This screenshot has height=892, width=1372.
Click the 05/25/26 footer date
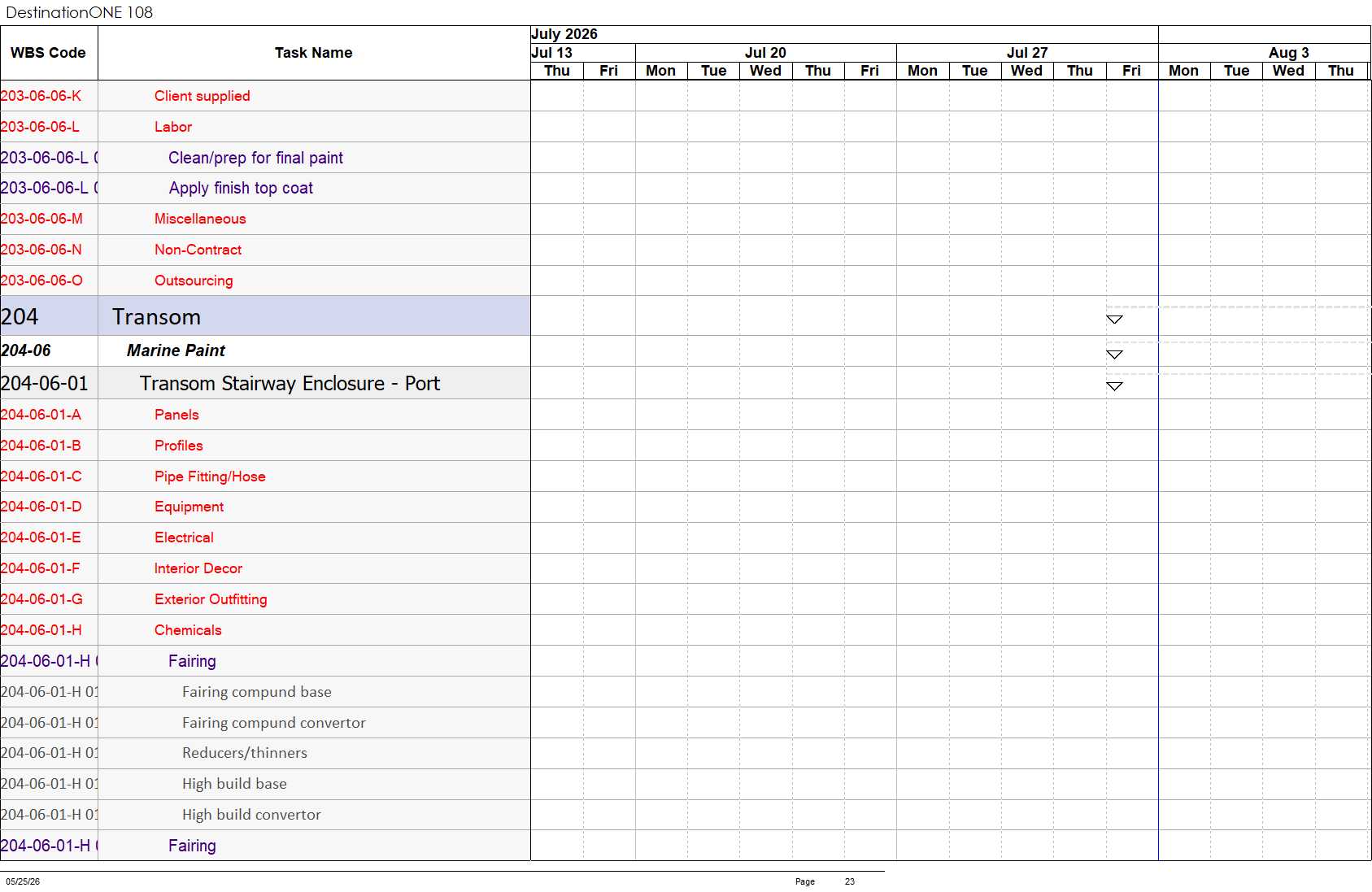23,881
